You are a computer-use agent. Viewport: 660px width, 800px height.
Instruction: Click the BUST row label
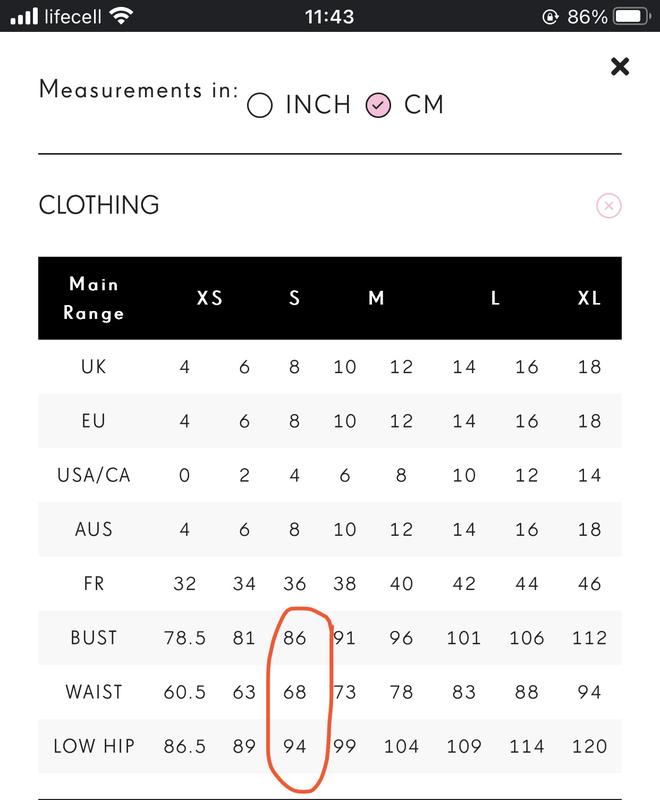(x=94, y=638)
